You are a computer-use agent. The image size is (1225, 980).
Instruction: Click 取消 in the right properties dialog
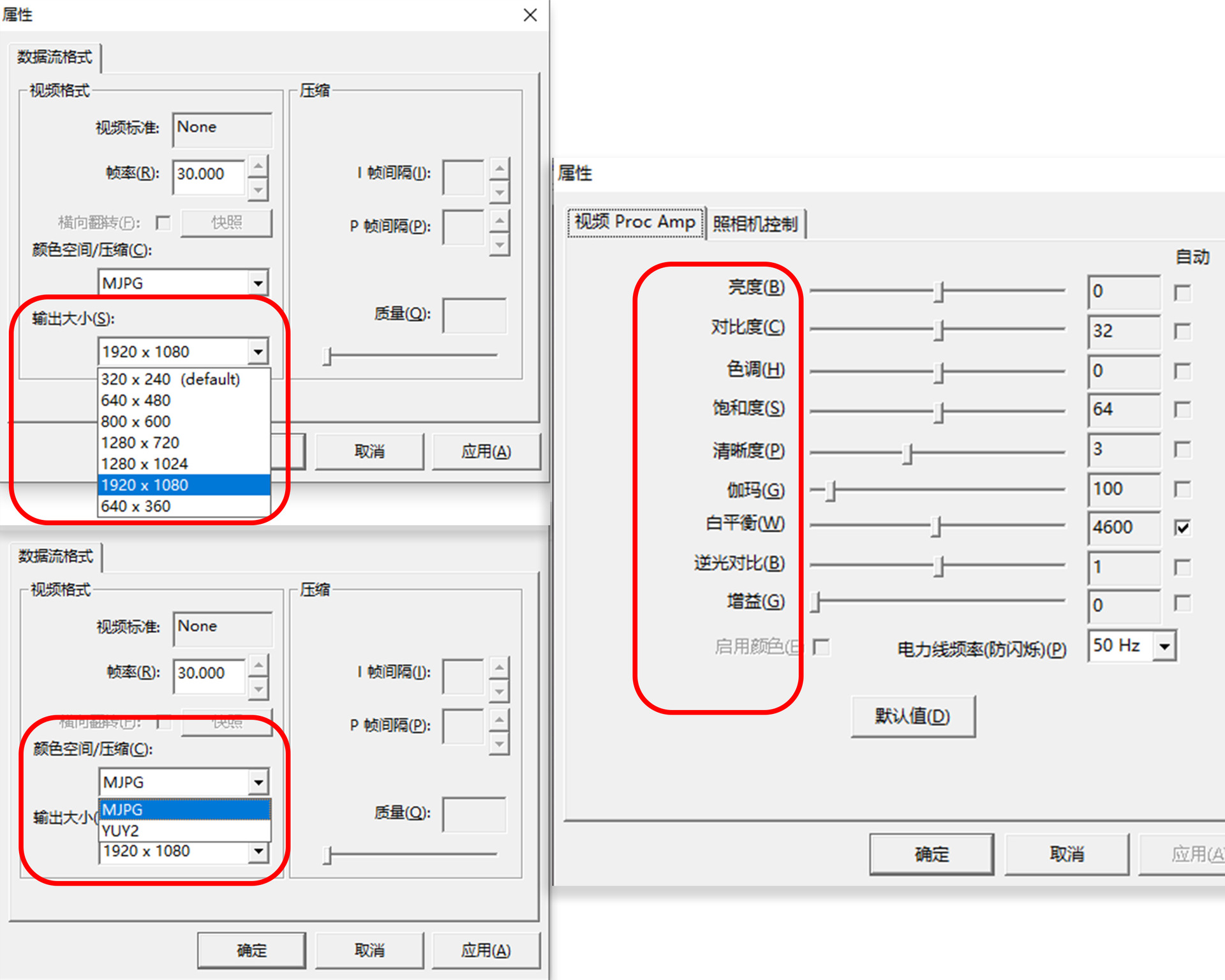(x=1066, y=854)
